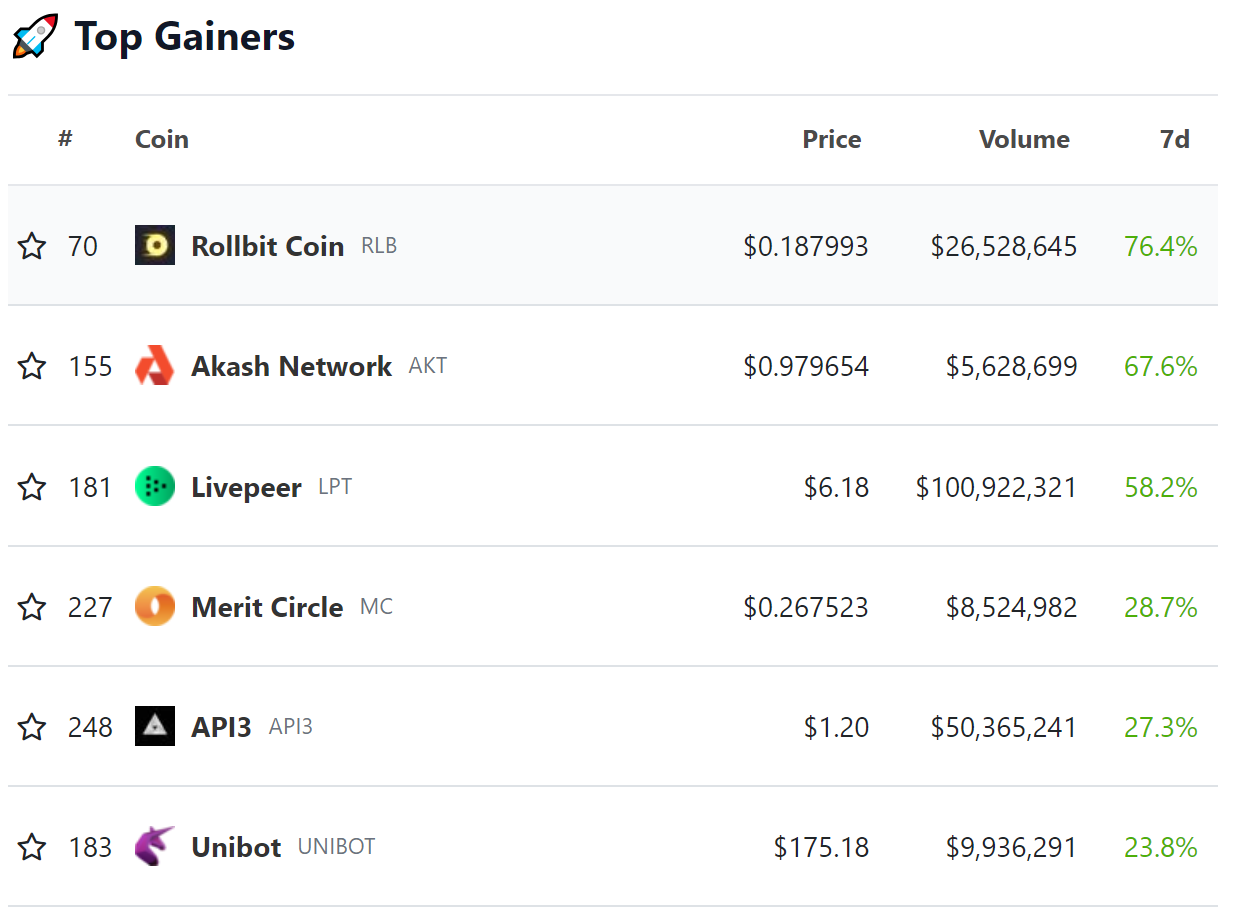Open the Unibot coin name link
The width and height of the screenshot is (1244, 922).
(236, 847)
